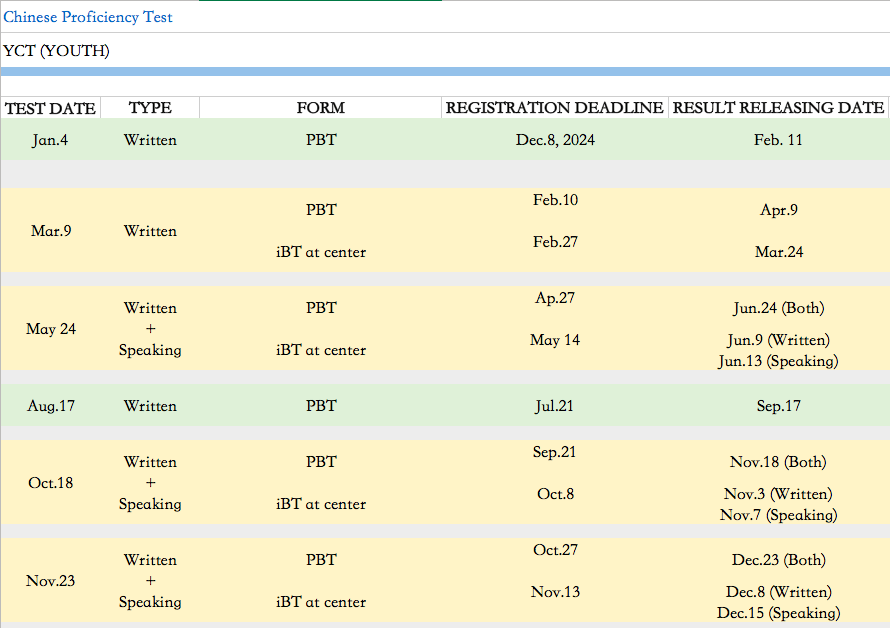Image resolution: width=890 pixels, height=628 pixels.
Task: Click PBT form in the Aug.17 row
Action: (320, 406)
